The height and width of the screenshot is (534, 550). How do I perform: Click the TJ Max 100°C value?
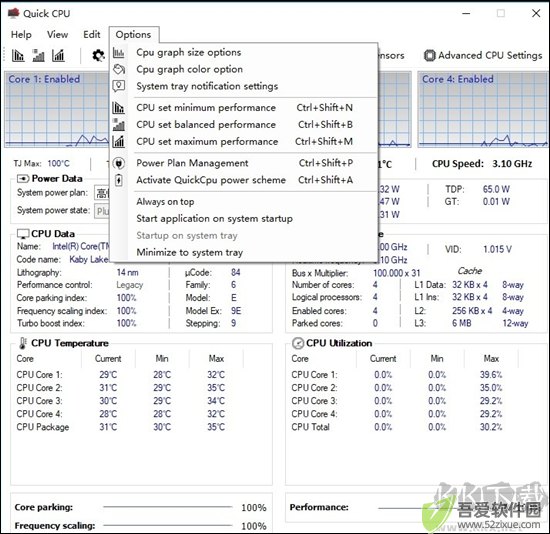(59, 163)
